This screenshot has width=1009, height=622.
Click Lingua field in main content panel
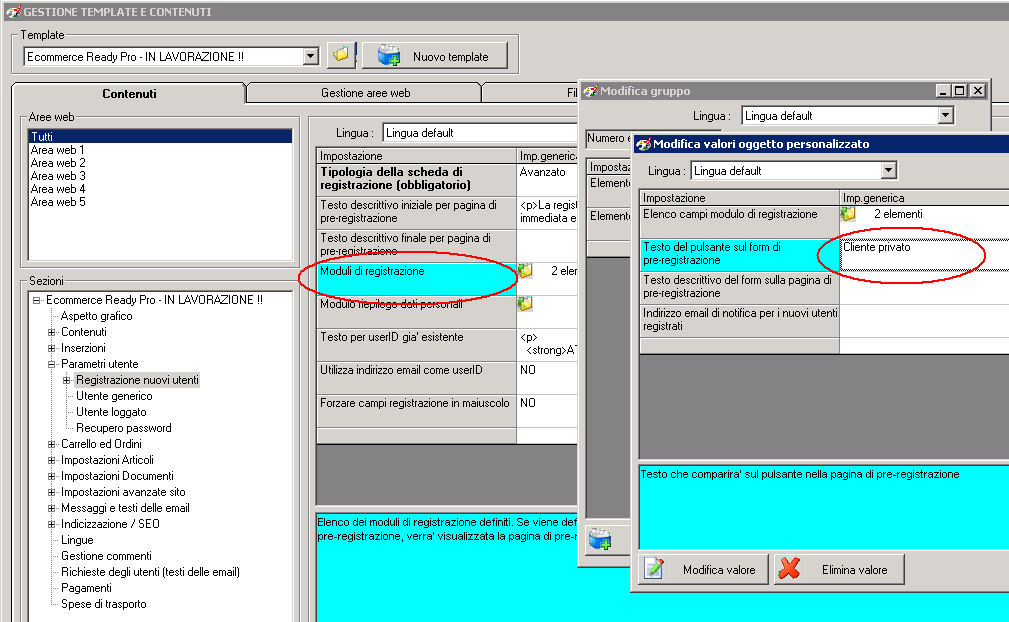(x=480, y=133)
